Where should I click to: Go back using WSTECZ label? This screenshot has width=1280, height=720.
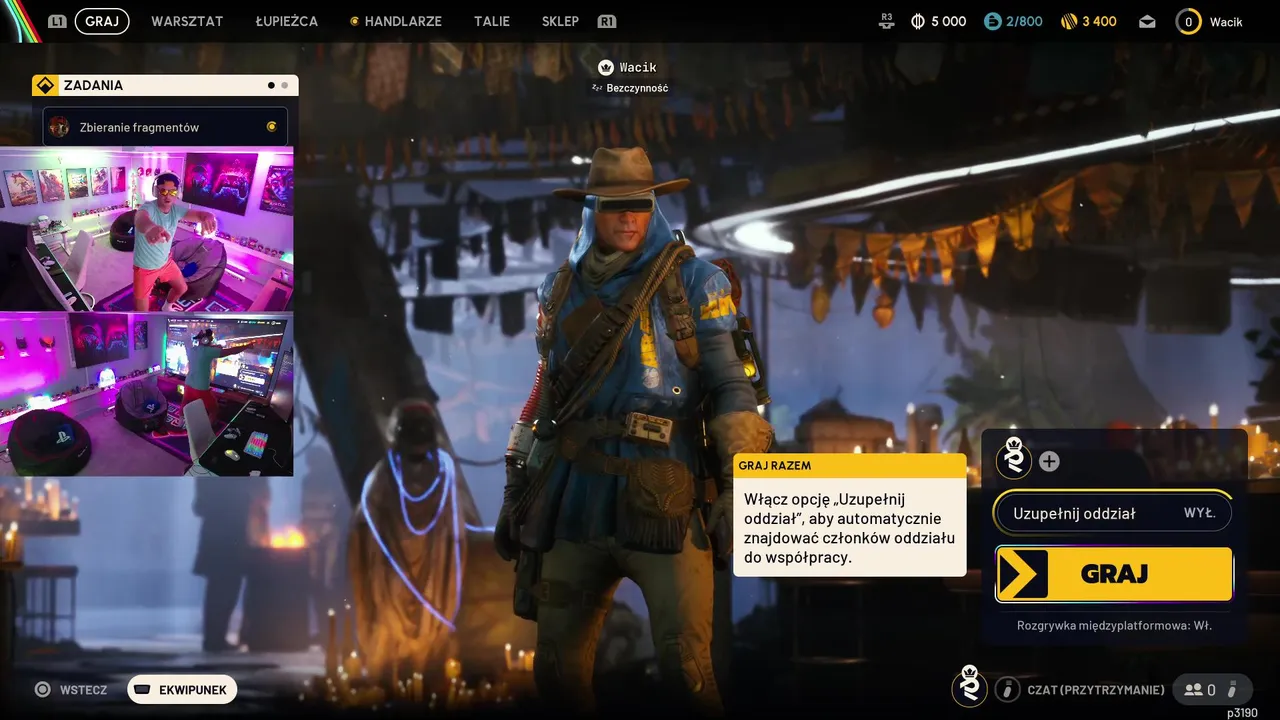(x=83, y=690)
